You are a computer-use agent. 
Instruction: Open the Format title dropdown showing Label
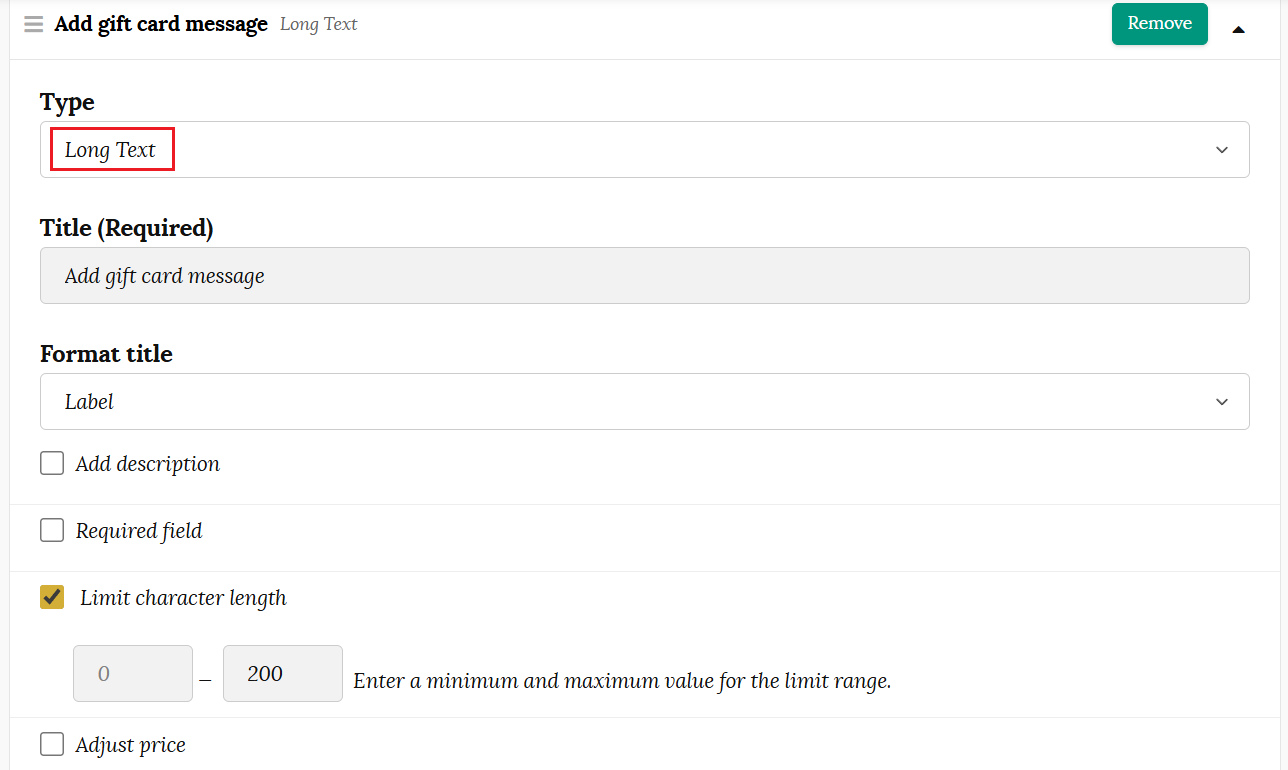(645, 402)
